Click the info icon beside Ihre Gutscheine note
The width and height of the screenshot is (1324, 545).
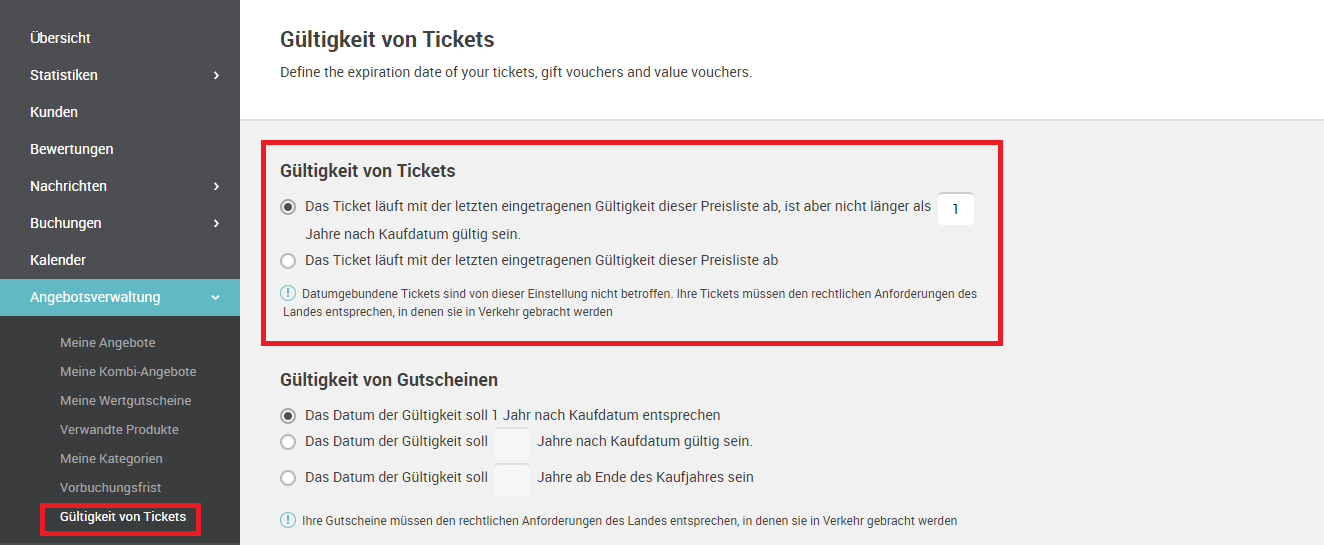[288, 520]
